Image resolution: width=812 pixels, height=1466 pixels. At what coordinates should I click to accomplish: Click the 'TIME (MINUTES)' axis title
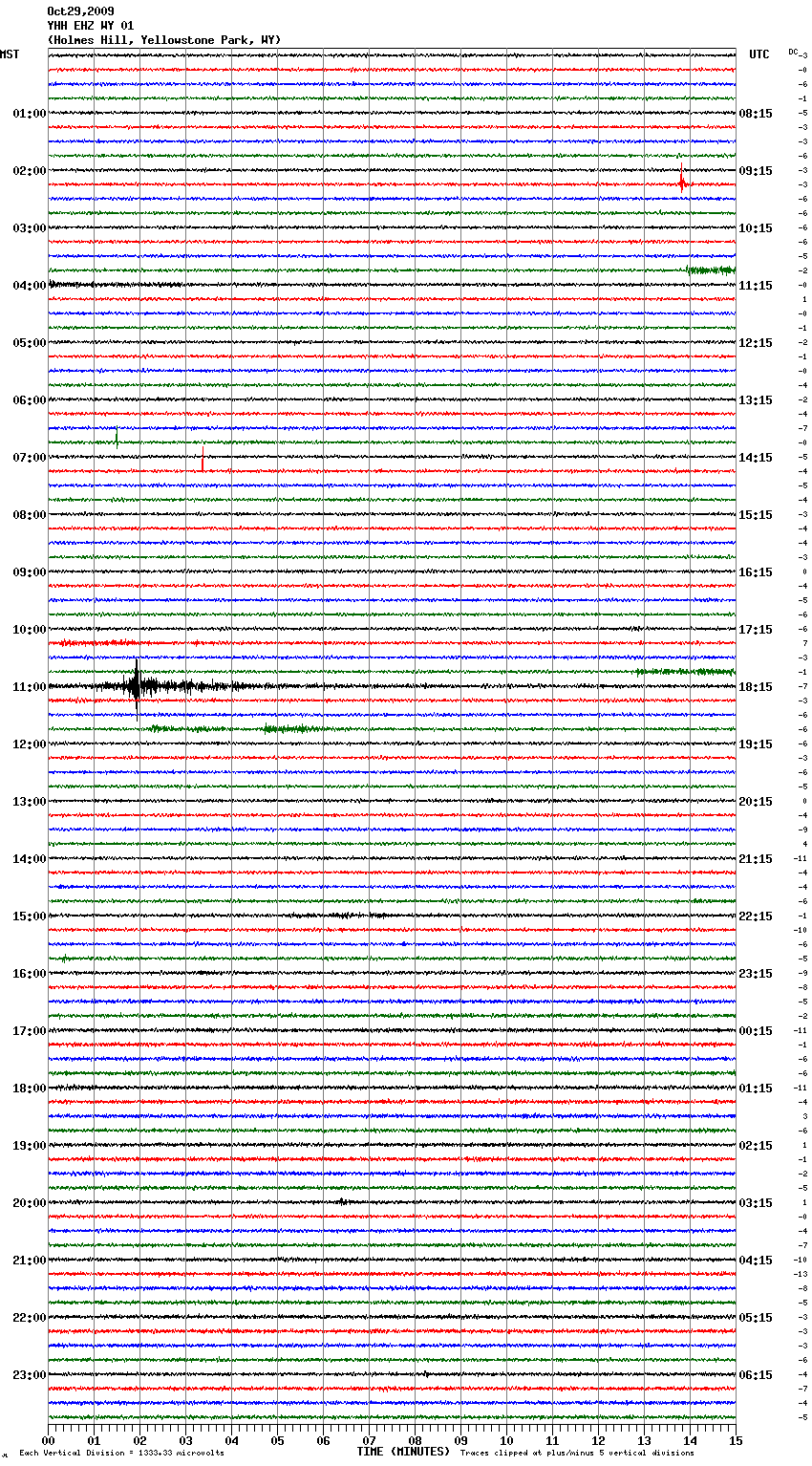tap(403, 1452)
